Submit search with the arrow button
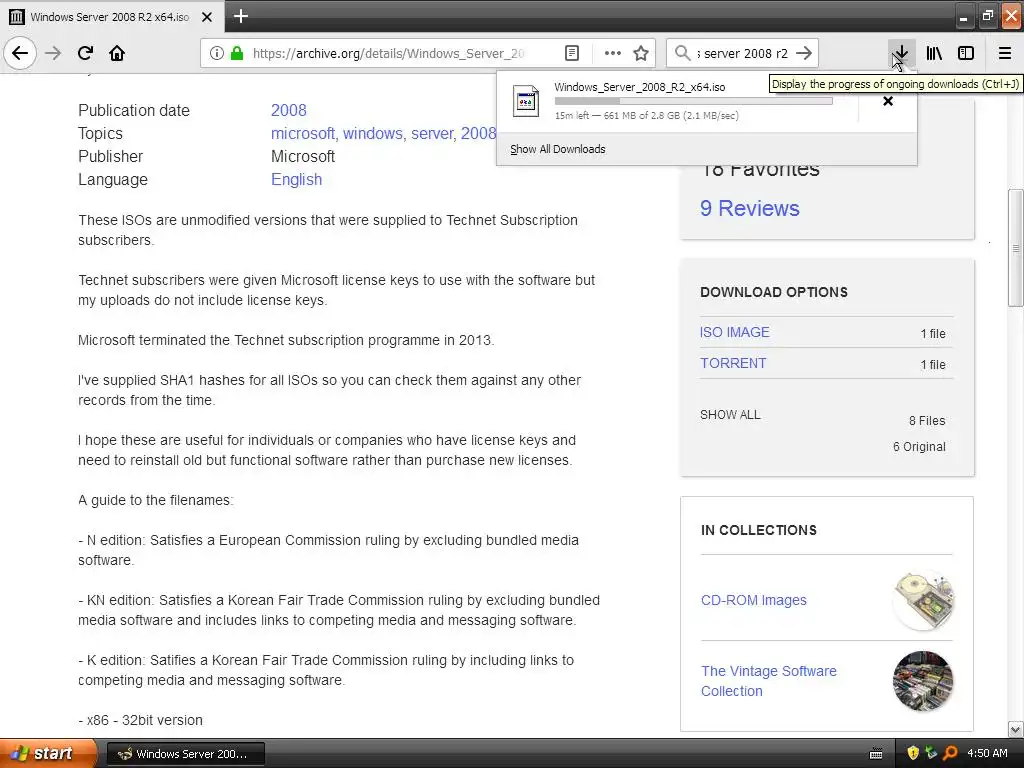The image size is (1024, 768). pos(805,53)
